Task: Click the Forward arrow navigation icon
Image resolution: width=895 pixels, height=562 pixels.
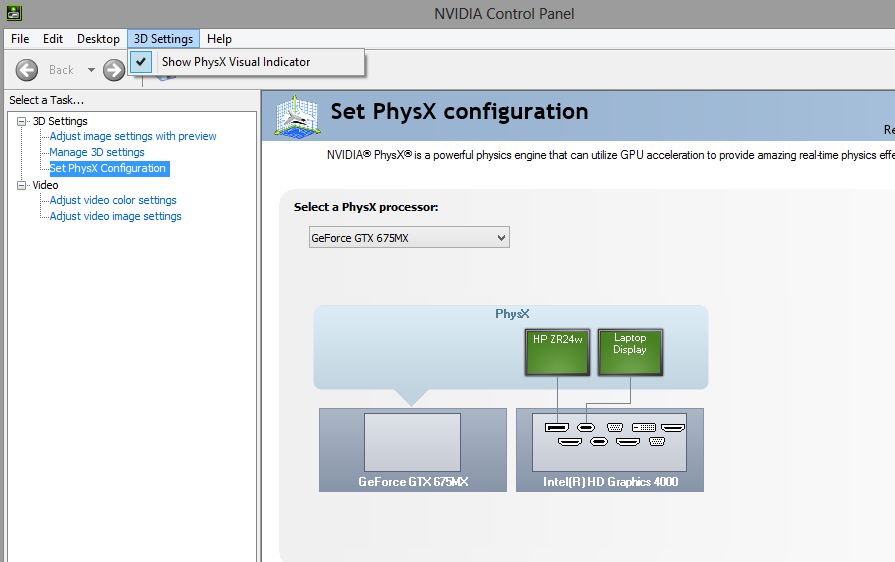Action: (x=114, y=70)
